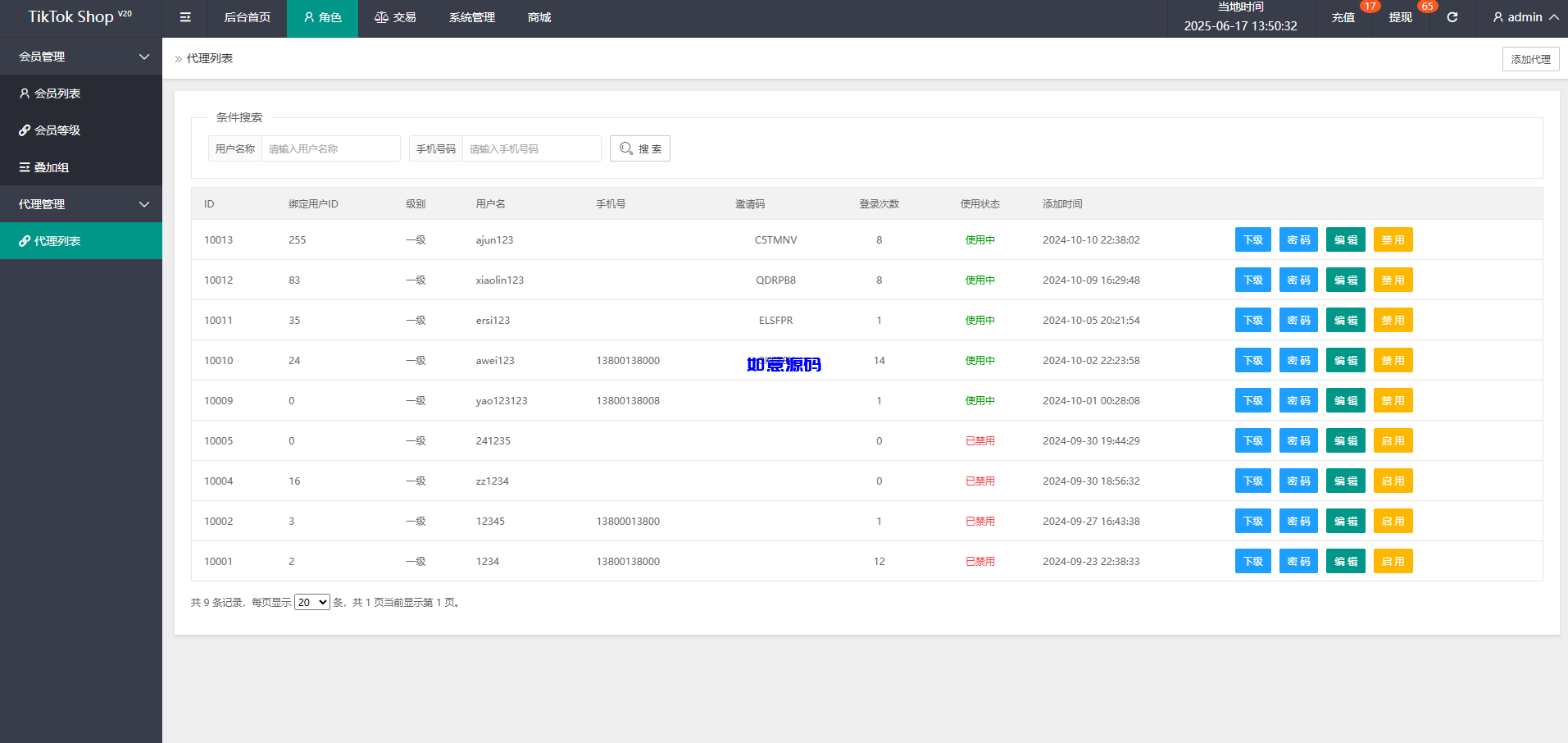The image size is (1568, 743).
Task: Click 密码 for user 1234
Action: tap(1298, 561)
